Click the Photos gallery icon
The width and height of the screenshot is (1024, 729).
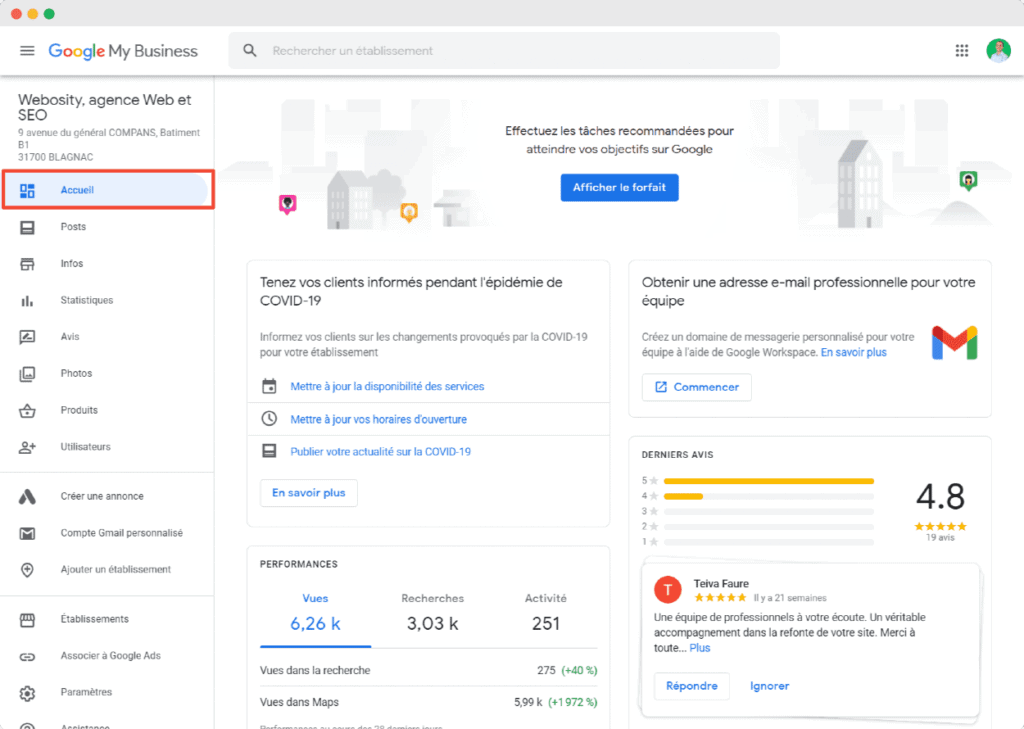pyautogui.click(x=27, y=374)
